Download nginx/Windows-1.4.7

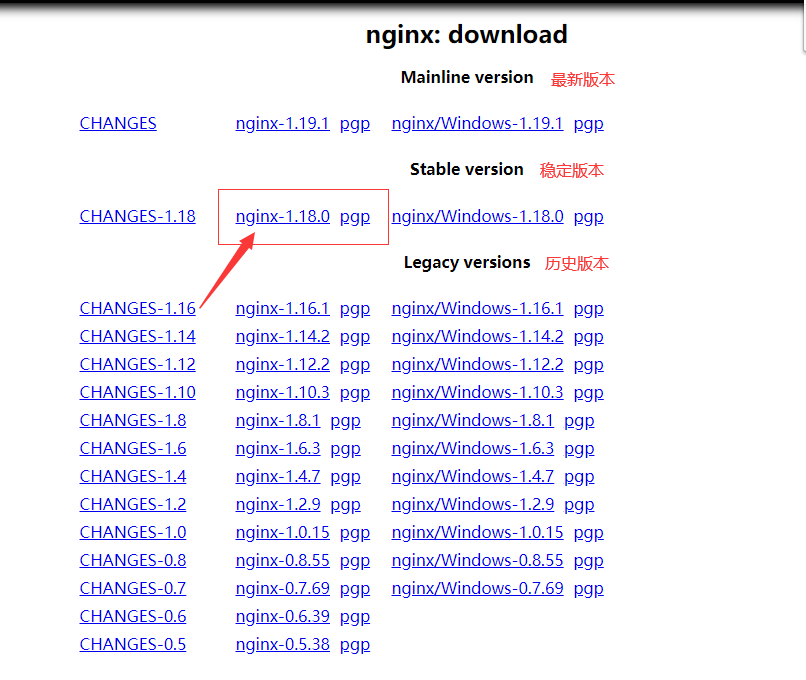point(472,476)
